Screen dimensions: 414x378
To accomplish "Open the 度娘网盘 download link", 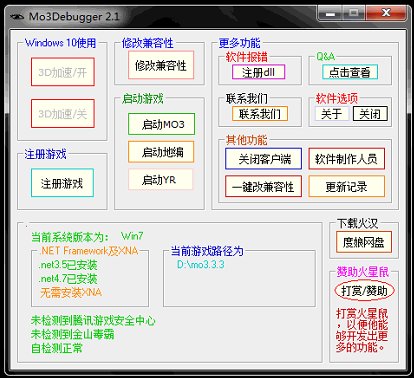I will (x=364, y=242).
